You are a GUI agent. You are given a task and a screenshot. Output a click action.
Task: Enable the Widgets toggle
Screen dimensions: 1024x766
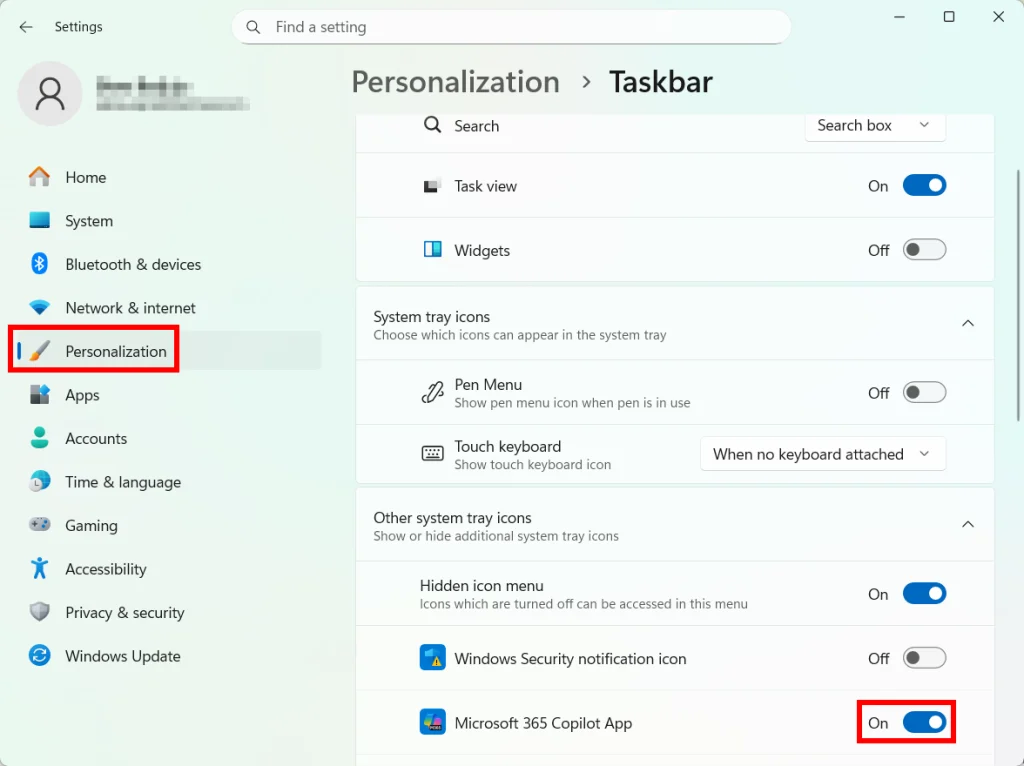(923, 250)
